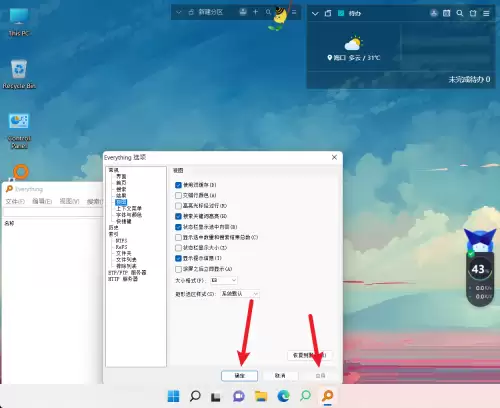500x408 pixels.
Task: Click the Everything icon on the taskbar
Action: [328, 396]
